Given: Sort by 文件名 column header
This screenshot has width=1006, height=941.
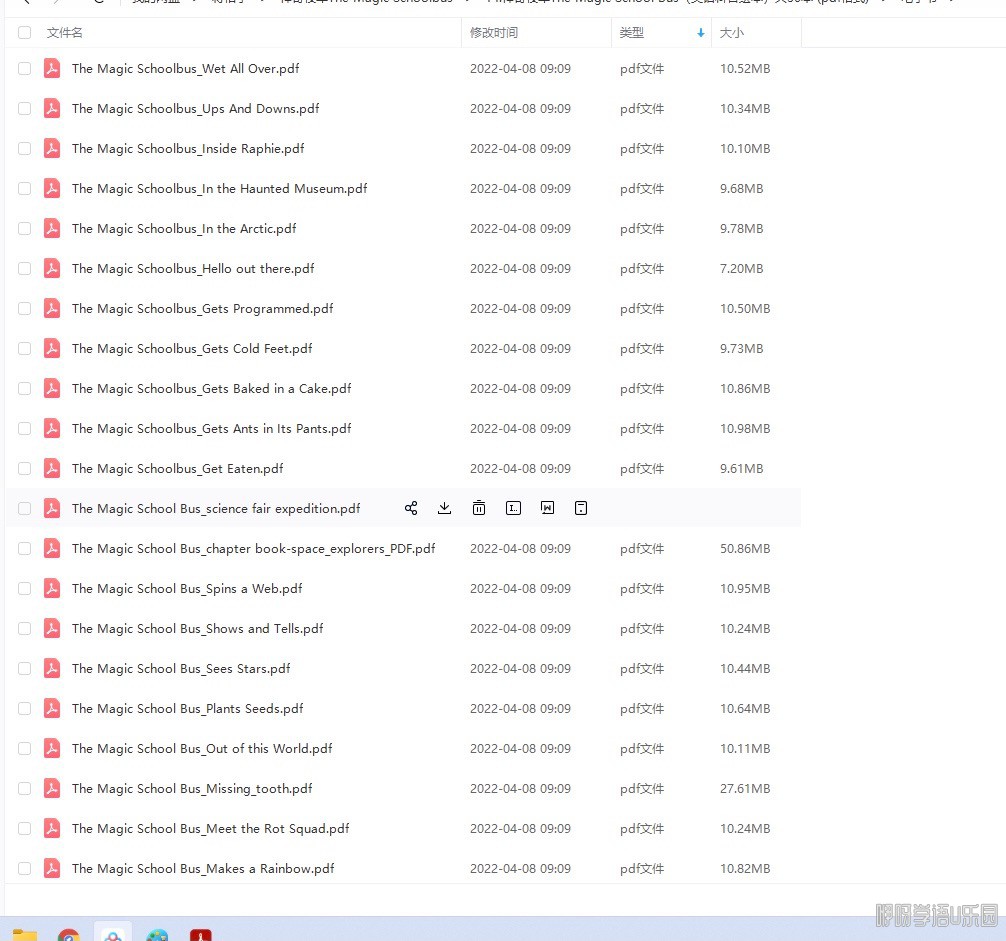Looking at the screenshot, I should pos(64,33).
